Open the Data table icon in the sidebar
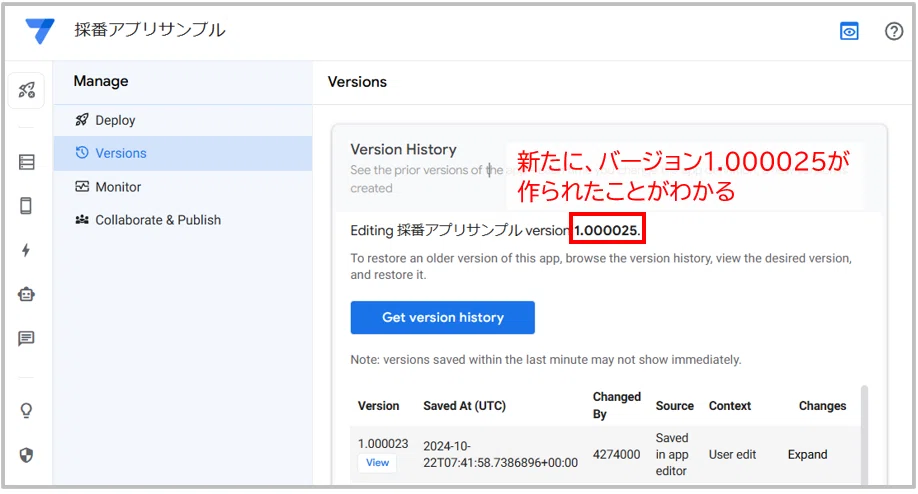This screenshot has width=918, height=494. pos(26,162)
